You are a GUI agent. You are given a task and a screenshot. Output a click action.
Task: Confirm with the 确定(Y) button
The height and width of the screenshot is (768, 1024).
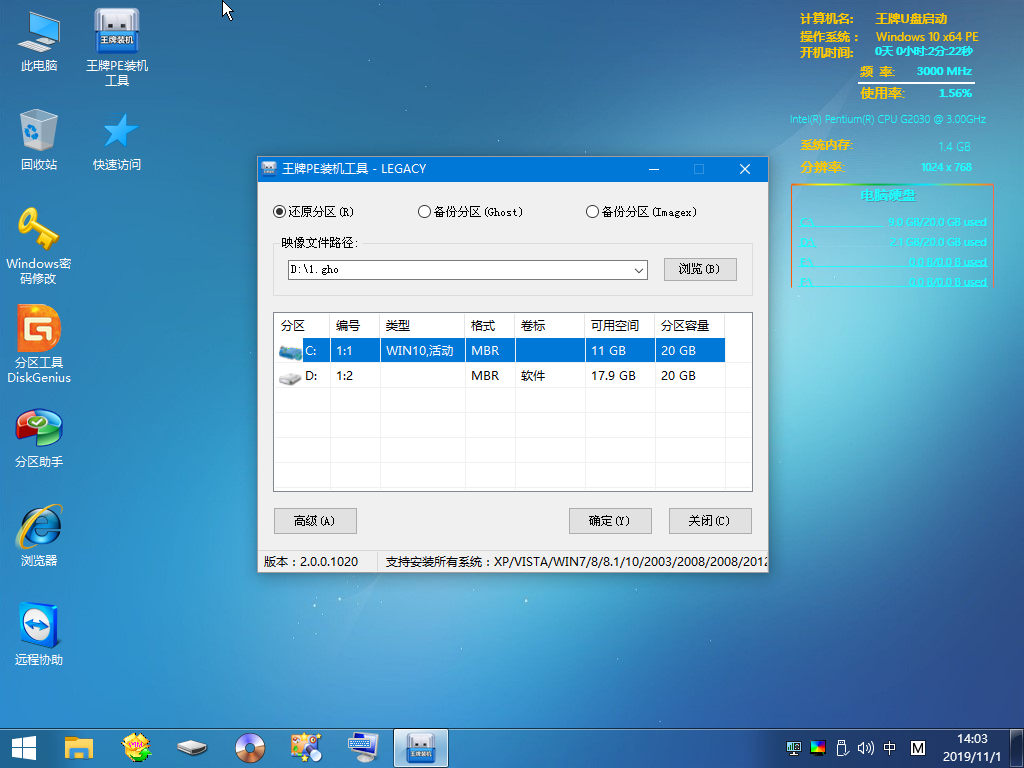(x=610, y=520)
